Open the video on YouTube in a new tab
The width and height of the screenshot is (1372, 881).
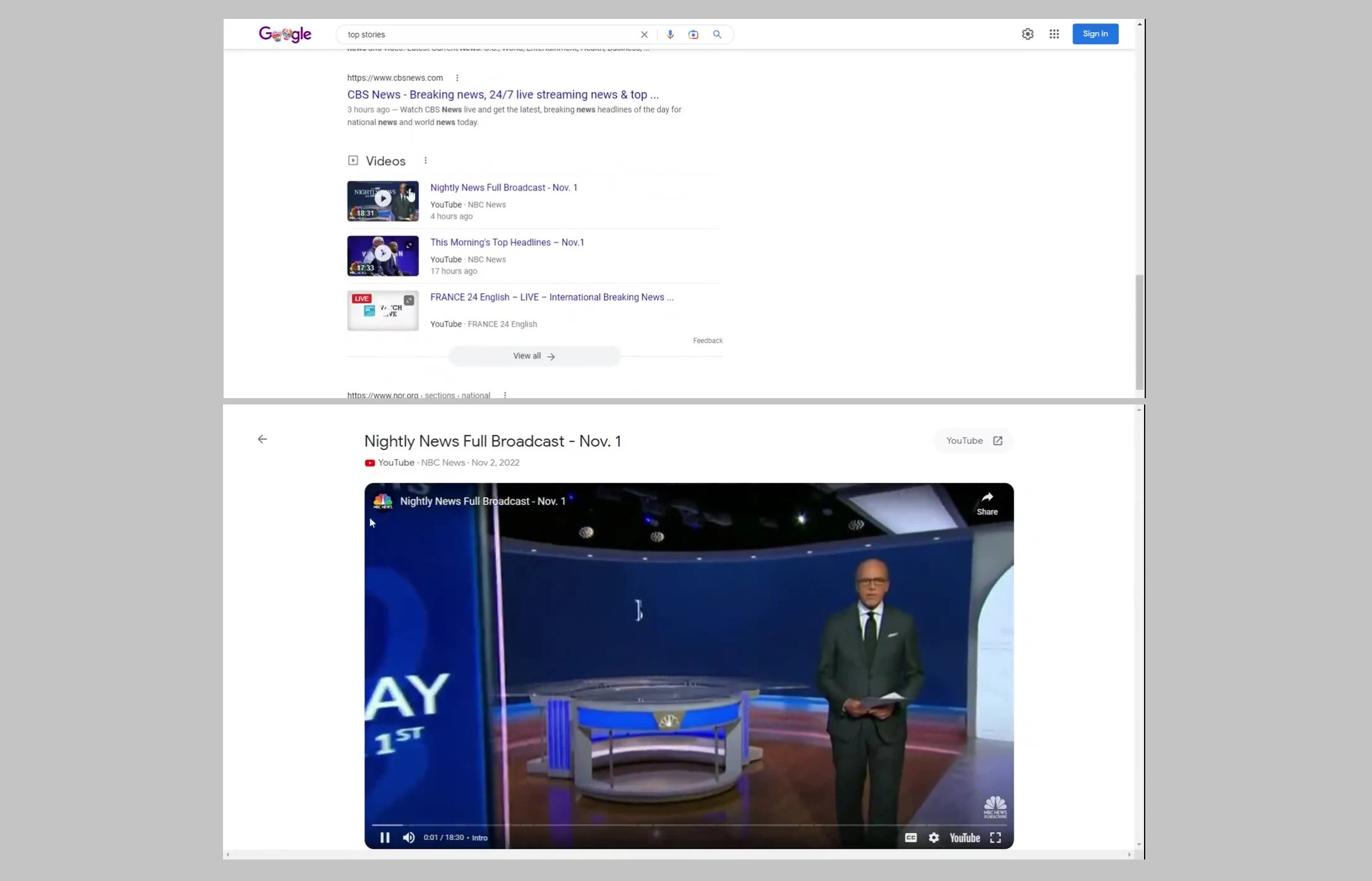tap(973, 441)
